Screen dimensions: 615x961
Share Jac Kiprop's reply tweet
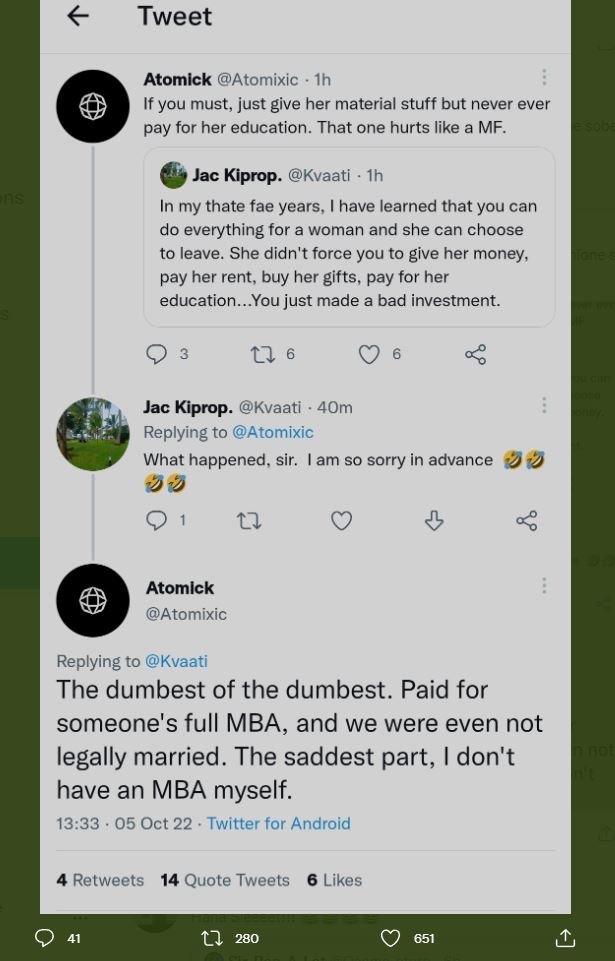[526, 520]
